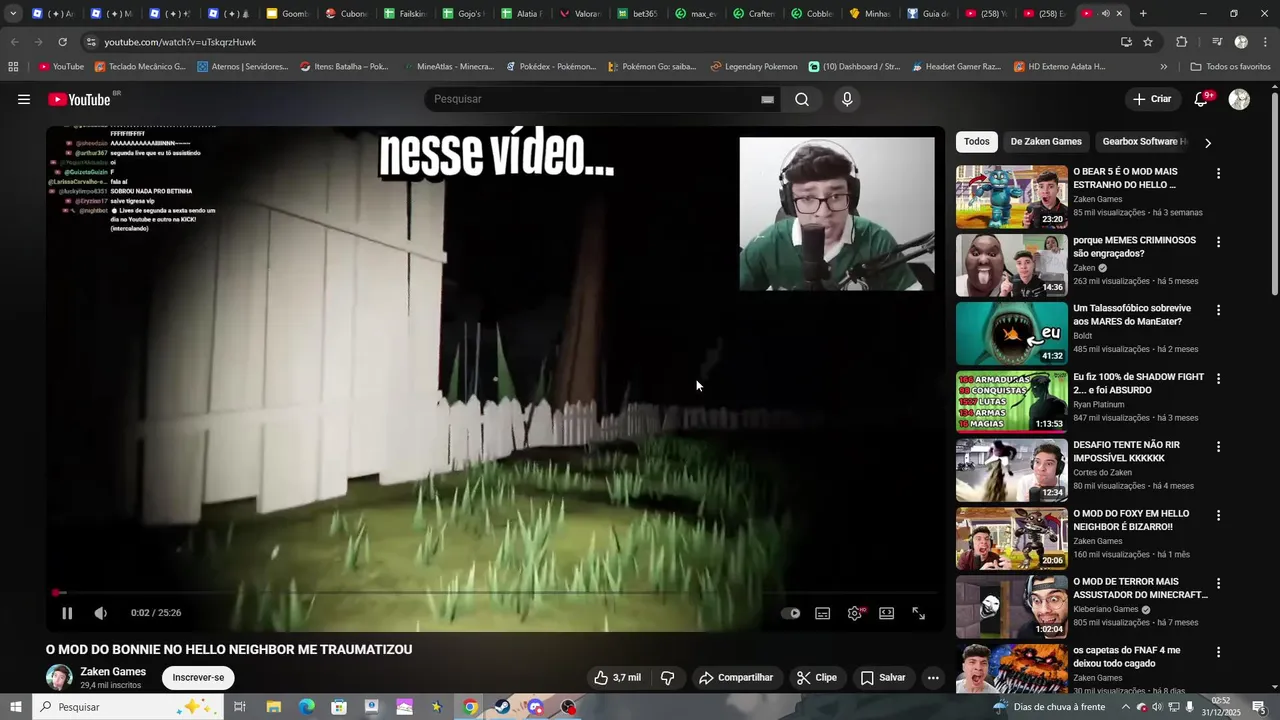1280x720 pixels.
Task: Show next filter chips with right arrow
Action: (x=1207, y=142)
